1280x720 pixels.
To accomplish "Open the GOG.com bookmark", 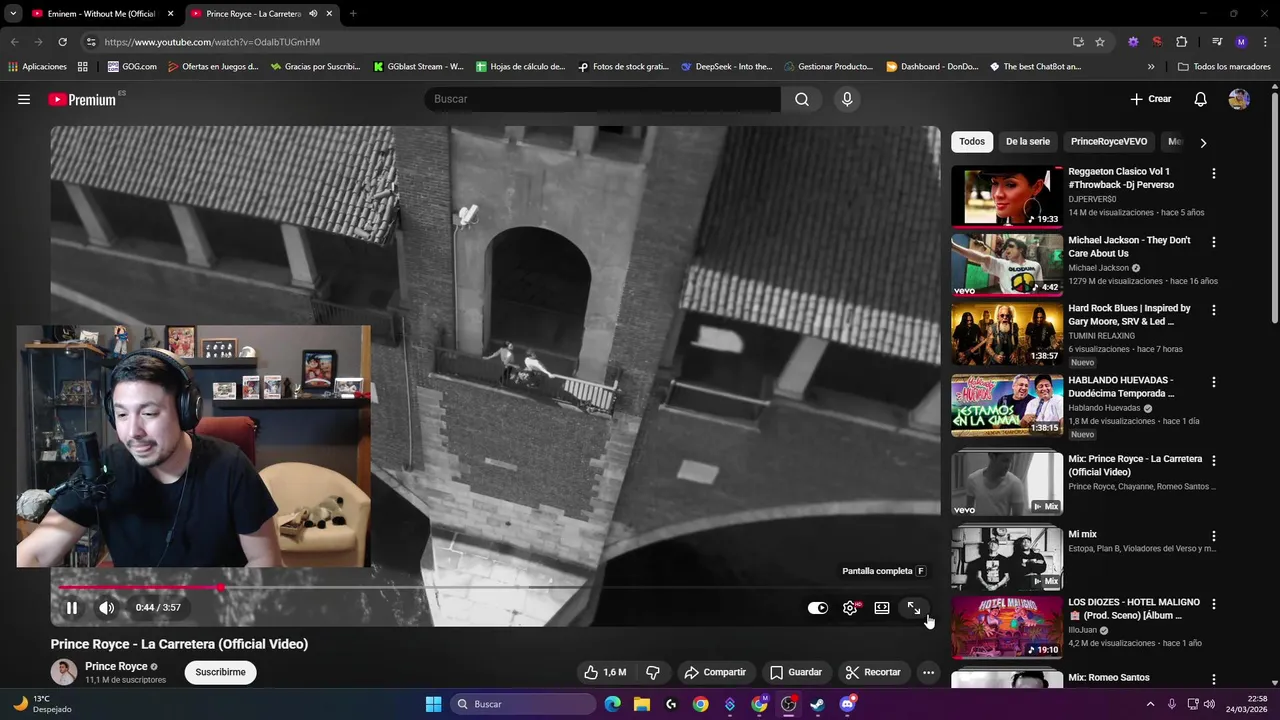I will point(132,67).
